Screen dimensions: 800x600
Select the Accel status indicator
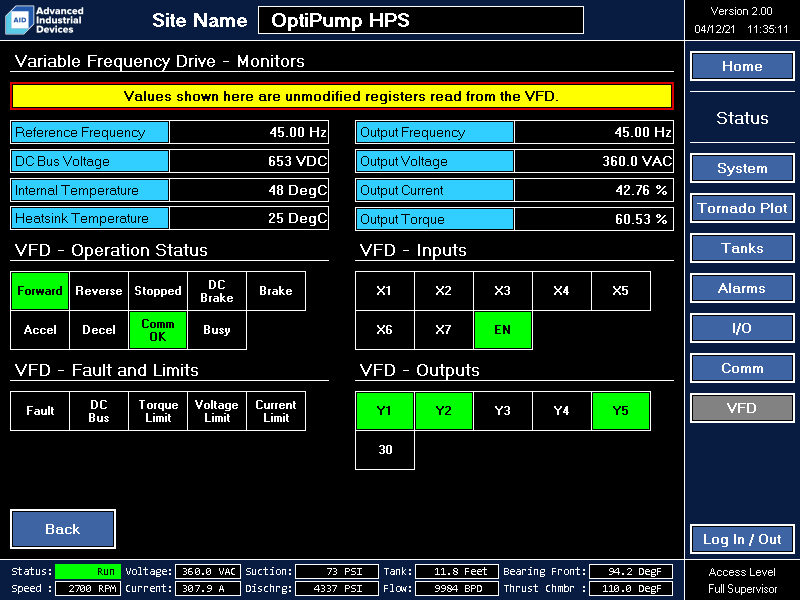coord(40,330)
